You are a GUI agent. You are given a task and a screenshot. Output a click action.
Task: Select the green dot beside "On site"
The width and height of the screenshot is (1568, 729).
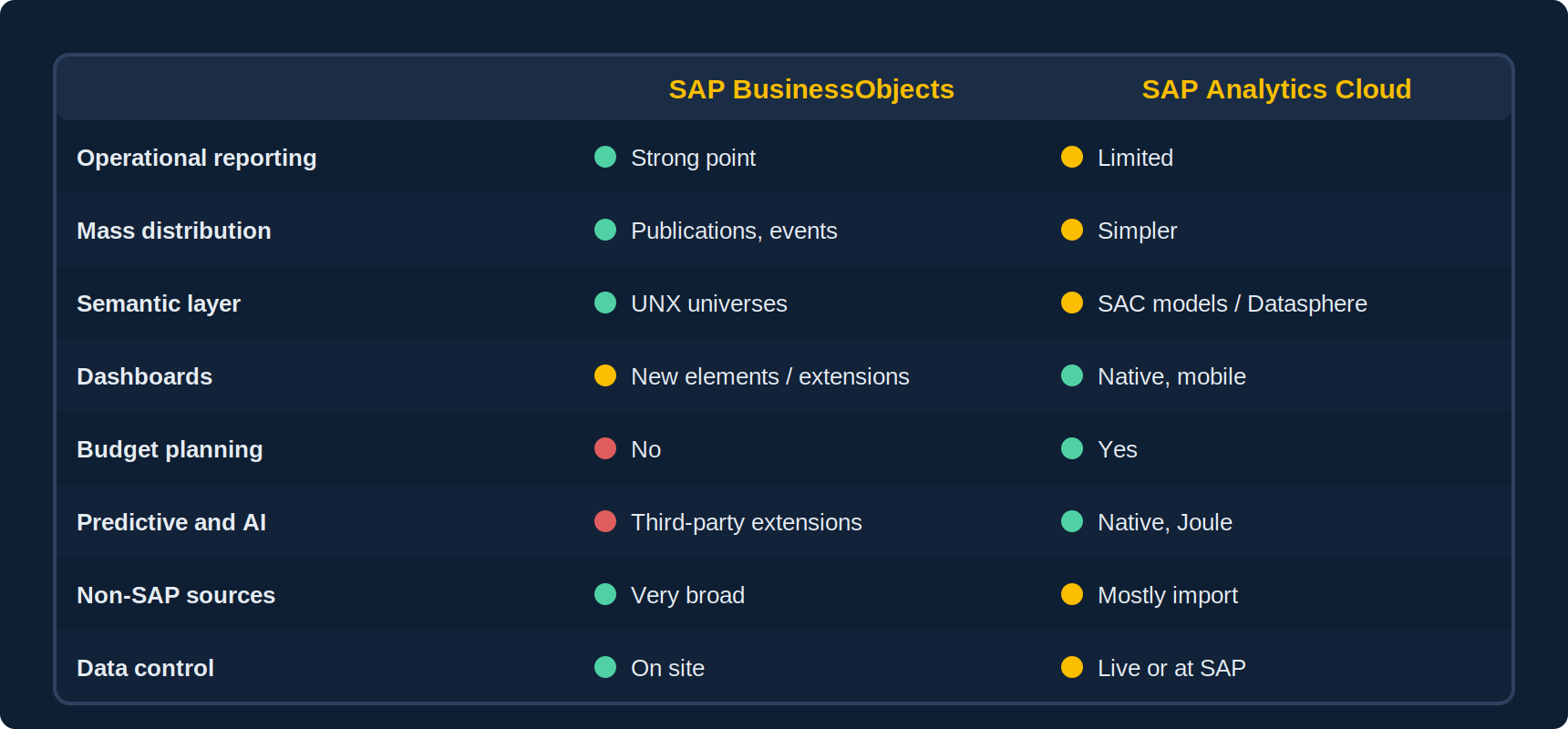[x=605, y=667]
